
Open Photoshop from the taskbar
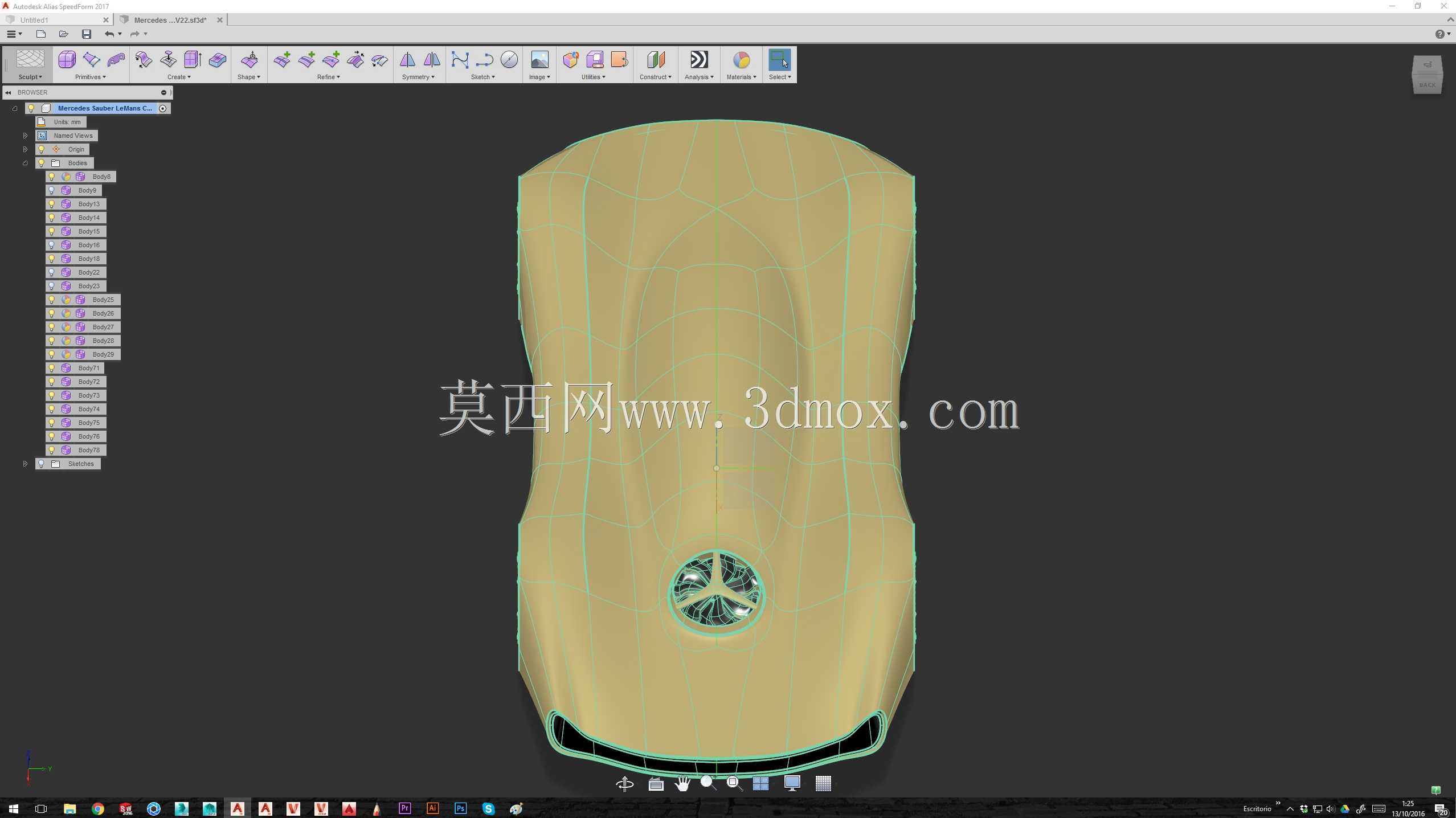[460, 808]
